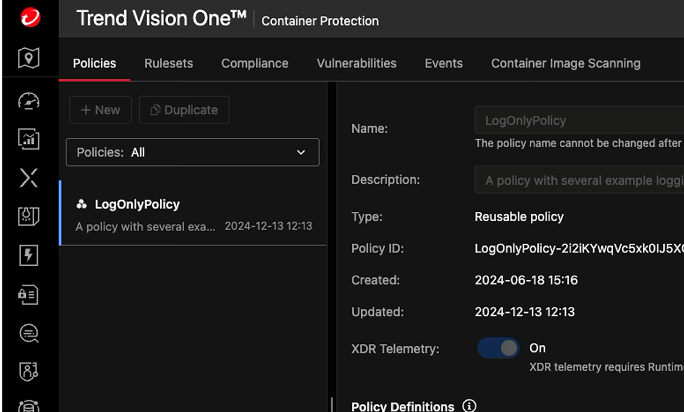Screen dimensions: 684x412
Task: Expand the Policies: All filter dropdown
Action: point(192,152)
